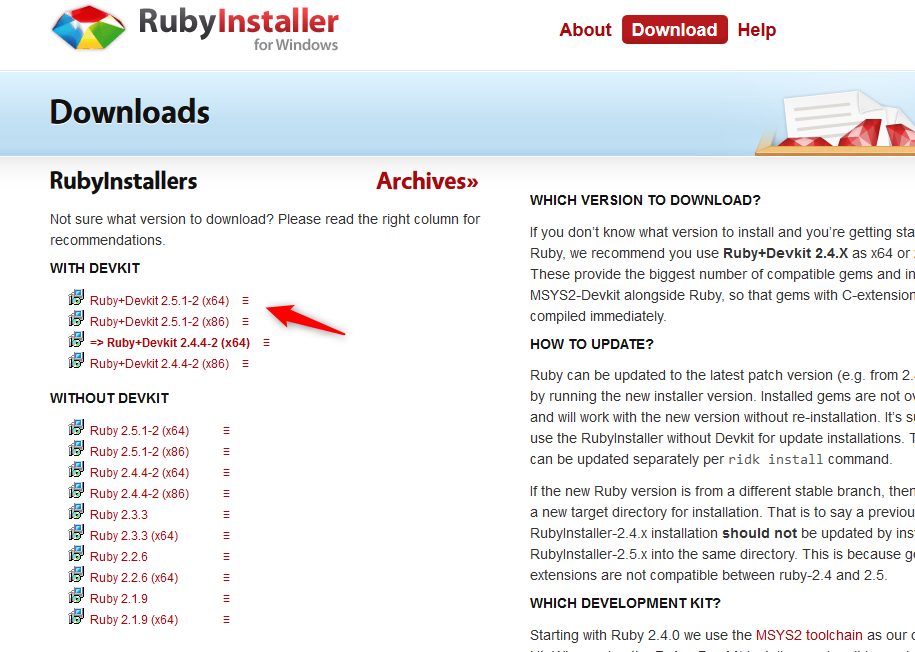Image resolution: width=915 pixels, height=652 pixels.
Task: Open info marker for Ruby 2.5.1-2 (x64)
Action: [226, 431]
